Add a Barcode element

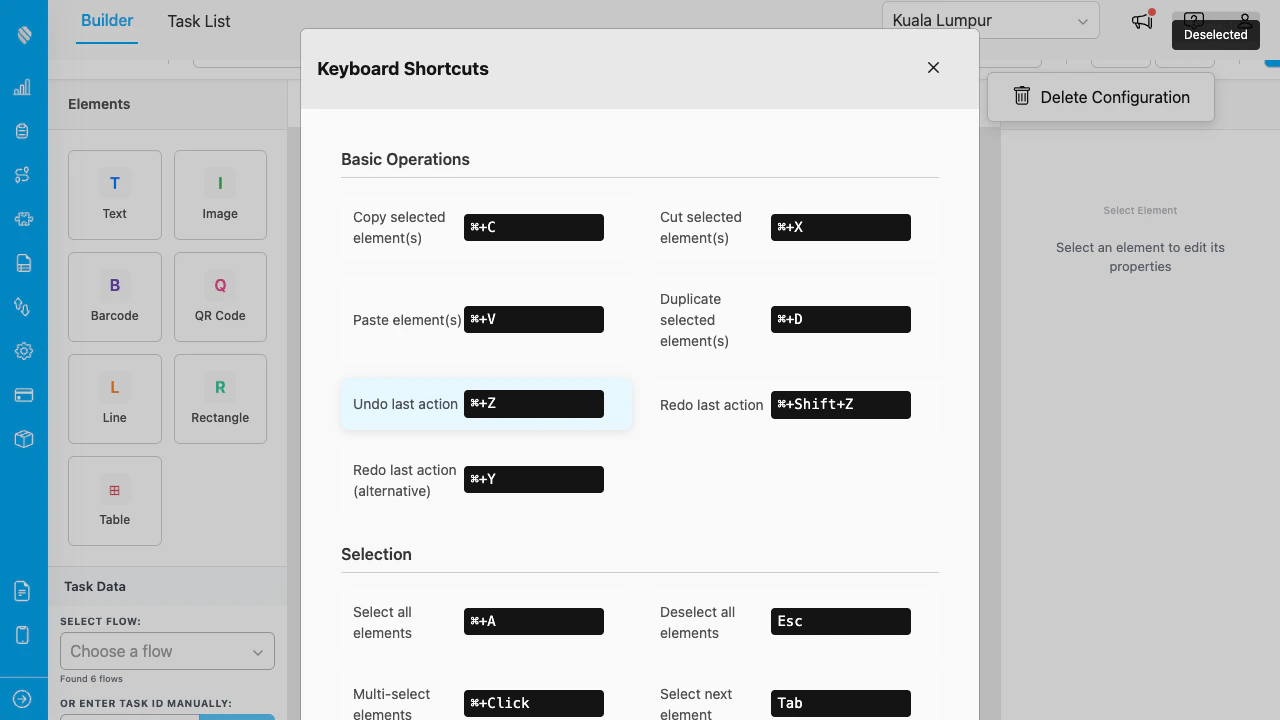114,297
